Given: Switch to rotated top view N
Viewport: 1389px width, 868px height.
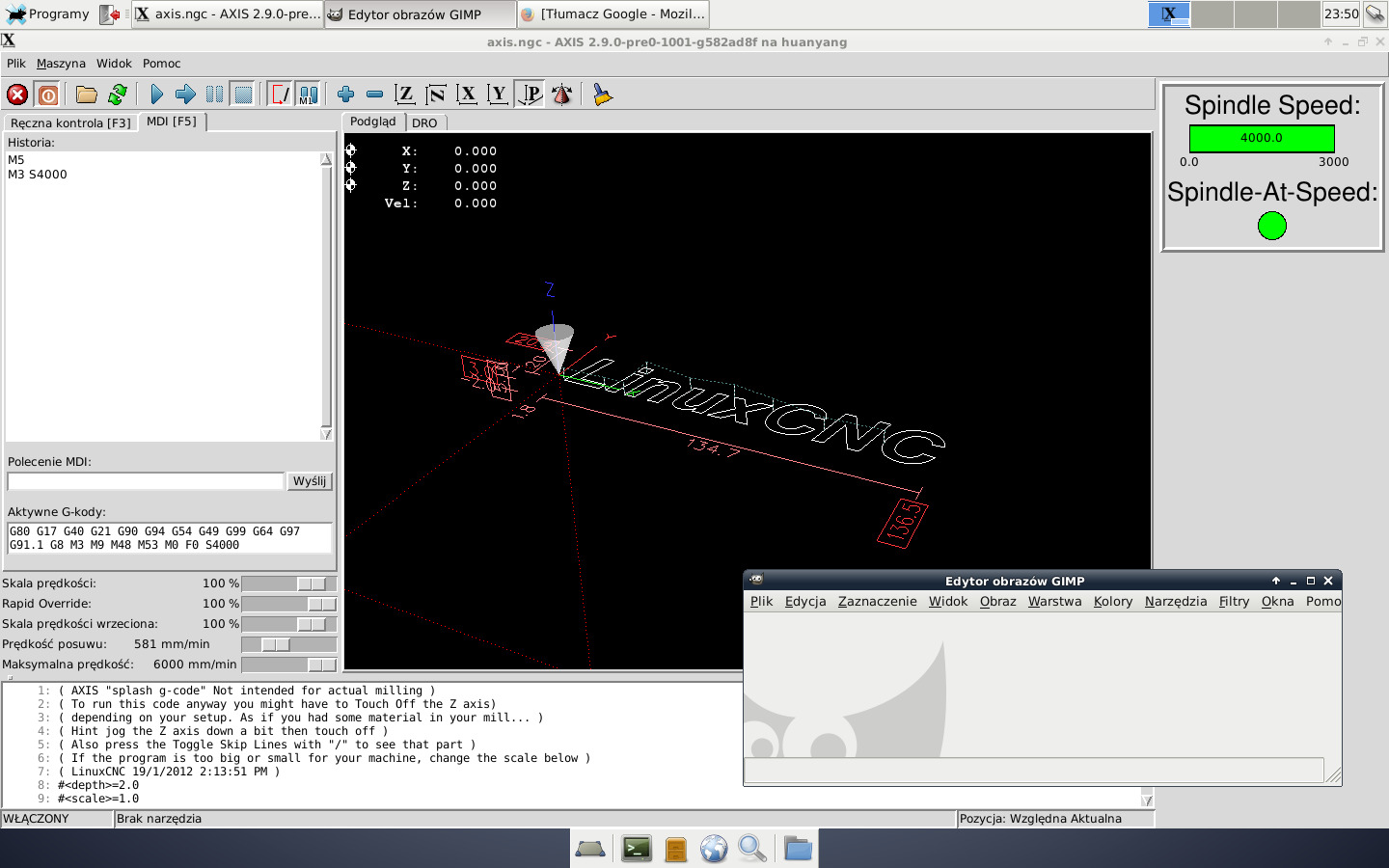Looking at the screenshot, I should pyautogui.click(x=436, y=95).
